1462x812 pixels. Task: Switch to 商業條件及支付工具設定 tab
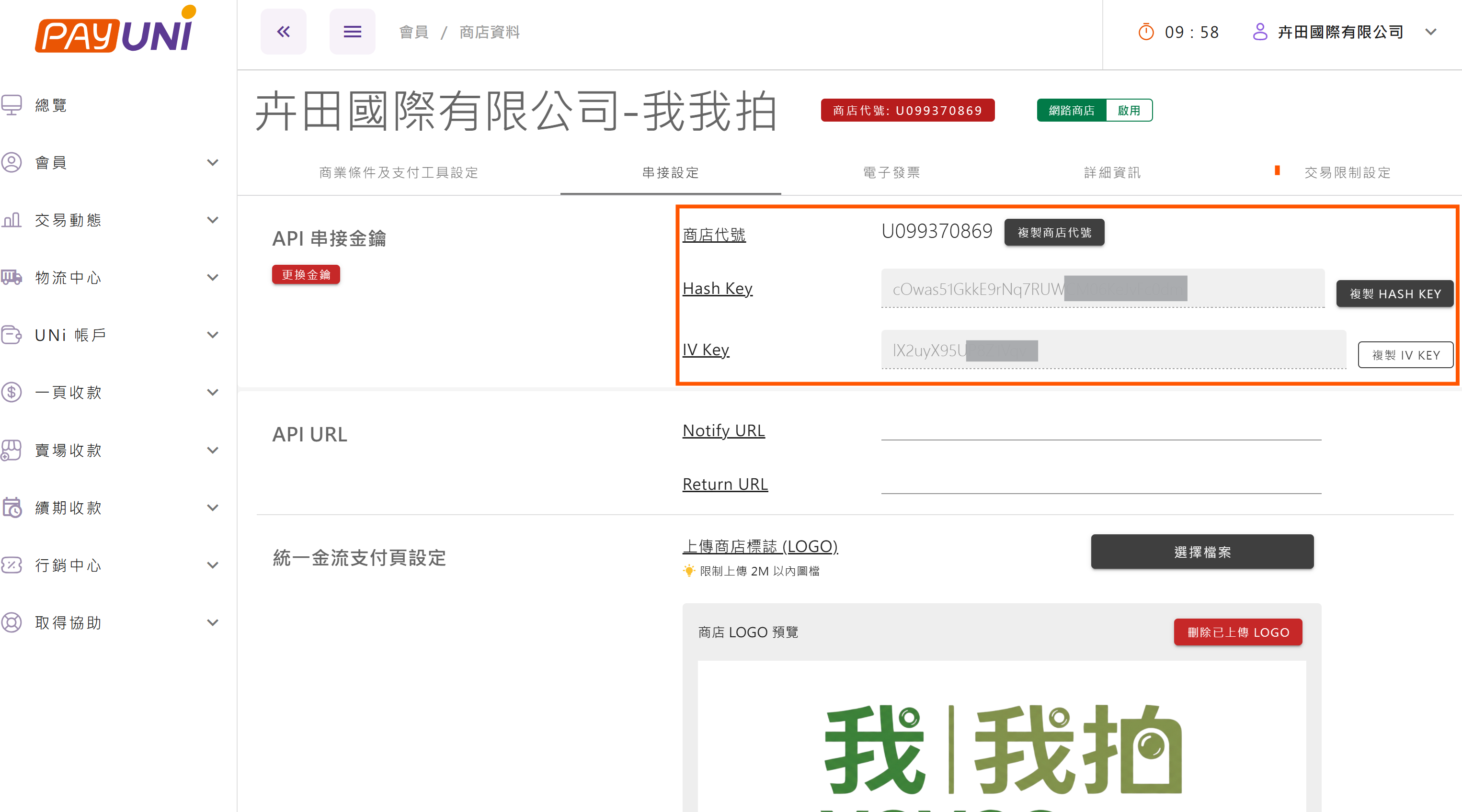tap(399, 172)
